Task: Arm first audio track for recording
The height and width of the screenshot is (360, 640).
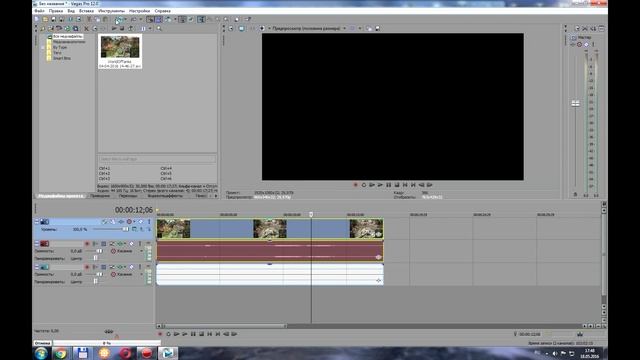Action: click(87, 244)
